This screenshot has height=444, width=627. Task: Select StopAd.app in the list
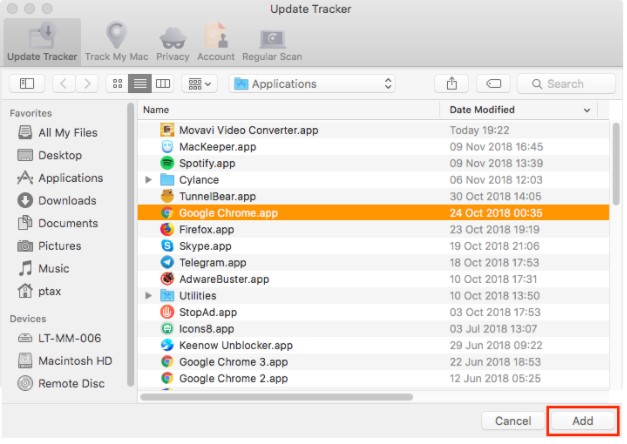(373, 312)
